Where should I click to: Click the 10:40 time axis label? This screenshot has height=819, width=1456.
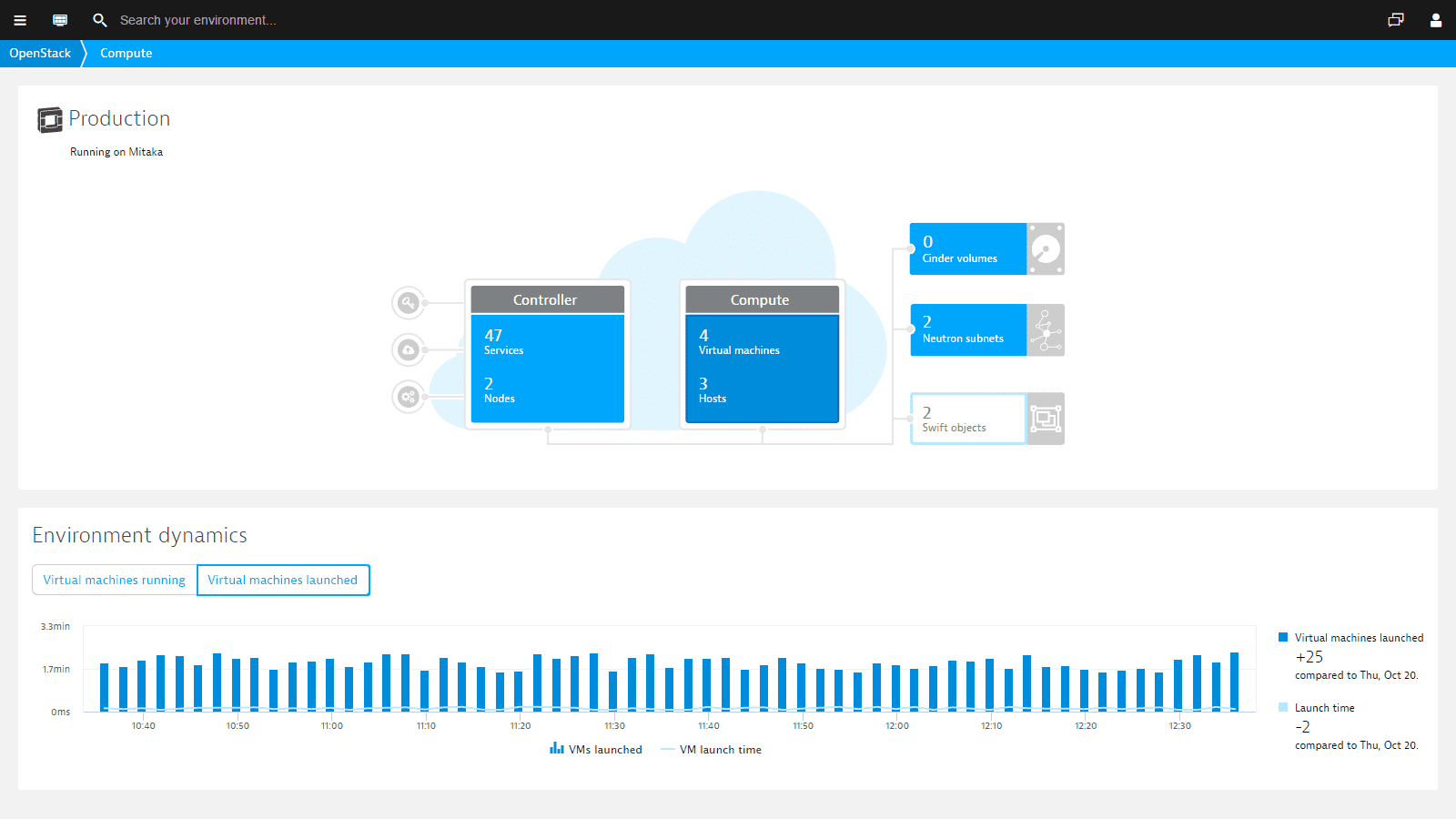tap(144, 725)
